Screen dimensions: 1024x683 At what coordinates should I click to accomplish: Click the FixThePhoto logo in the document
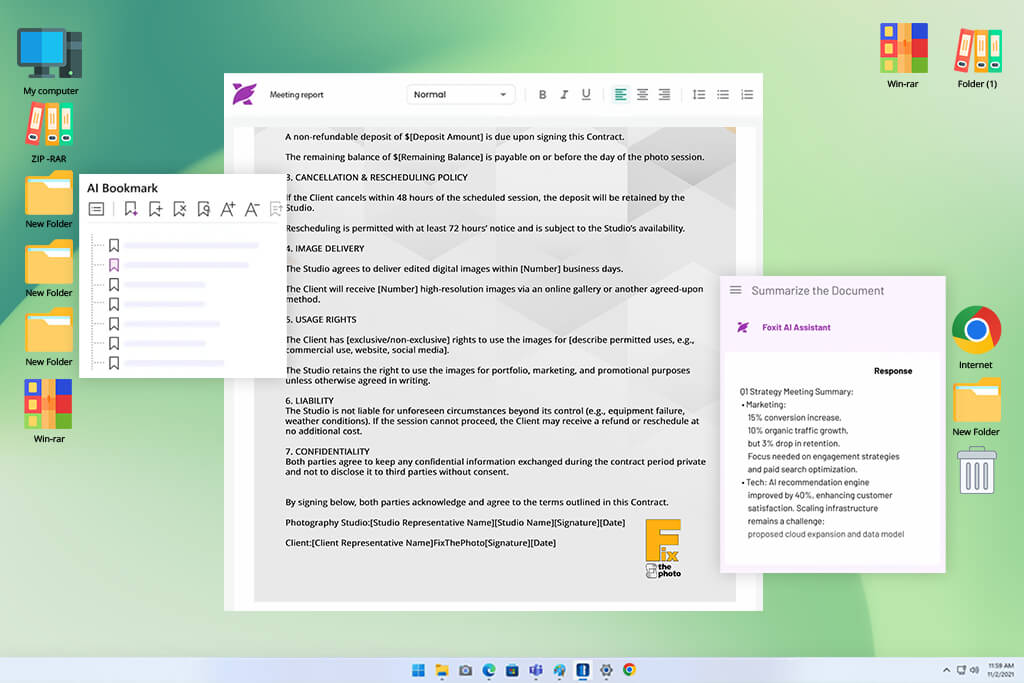(663, 548)
